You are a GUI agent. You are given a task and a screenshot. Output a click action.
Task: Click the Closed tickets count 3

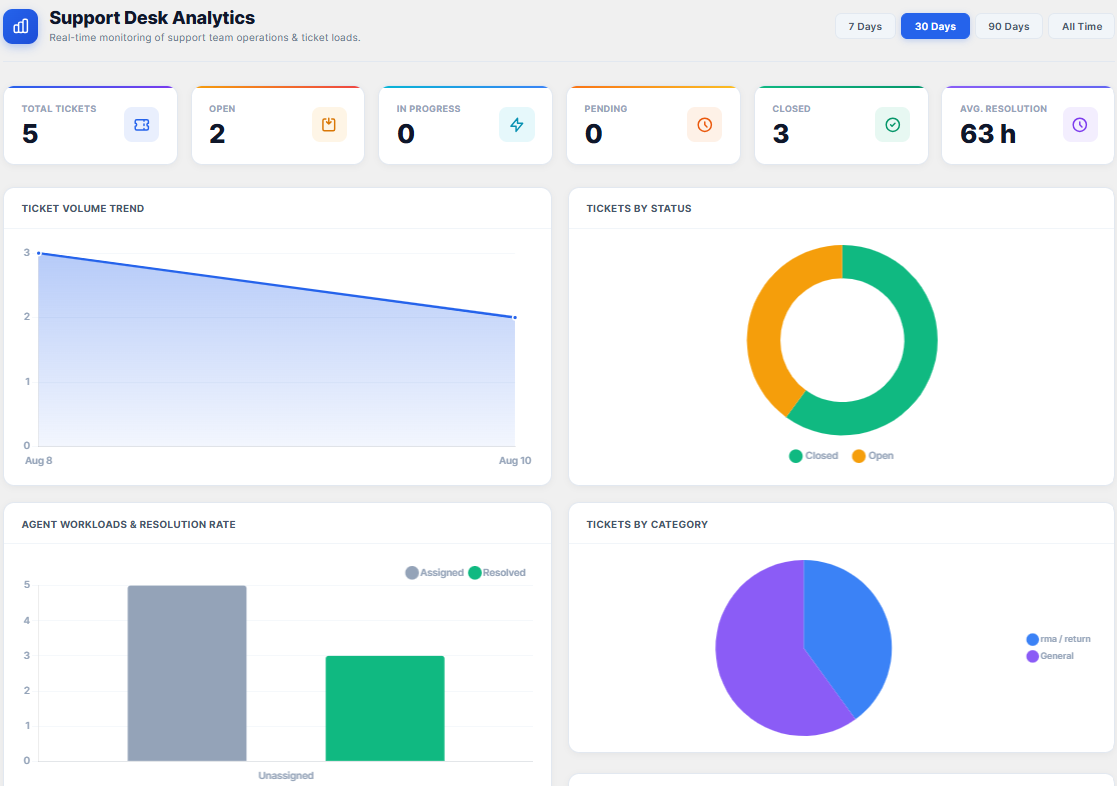pos(781,134)
